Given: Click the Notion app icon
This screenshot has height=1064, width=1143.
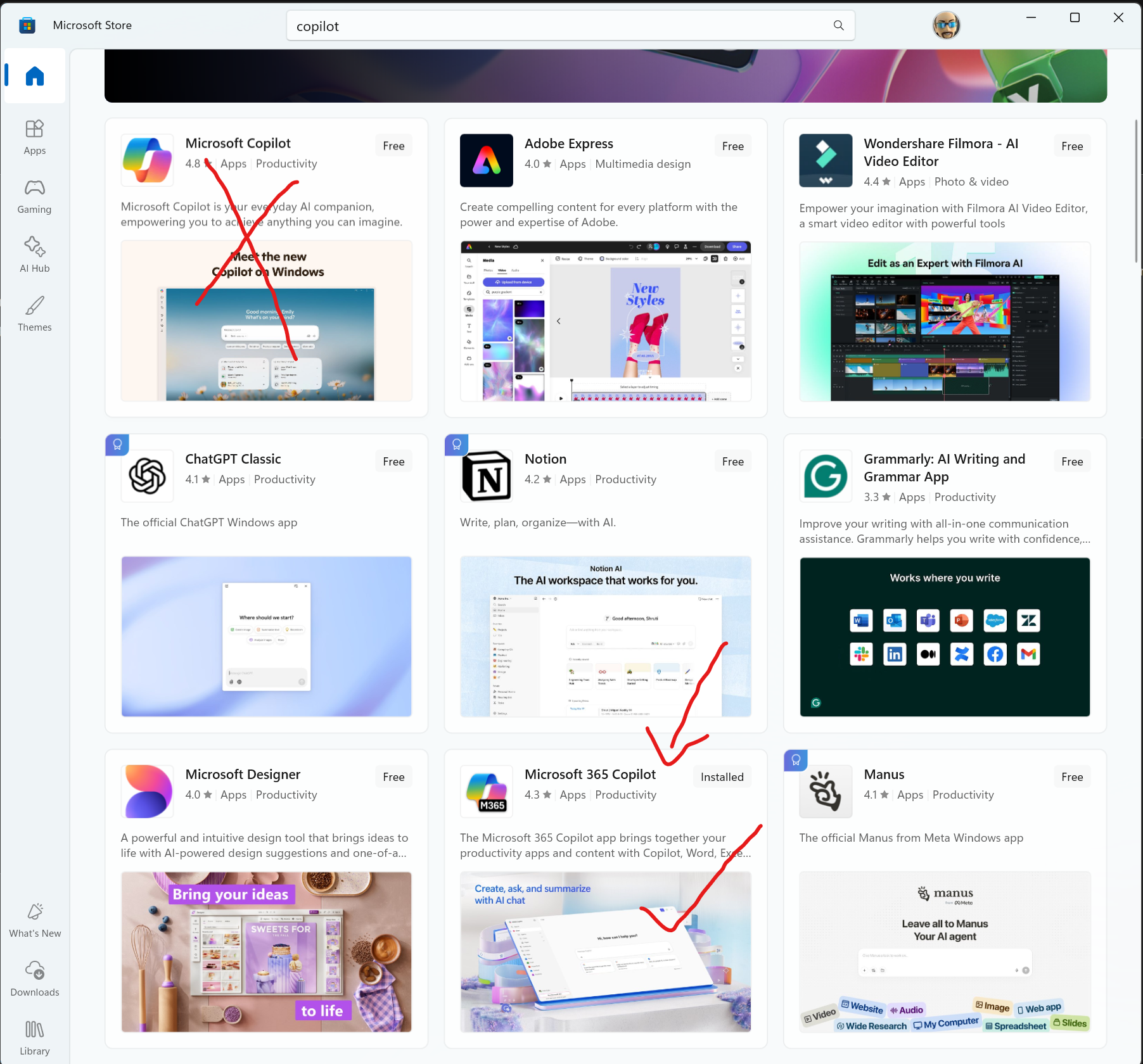Looking at the screenshot, I should coord(487,476).
